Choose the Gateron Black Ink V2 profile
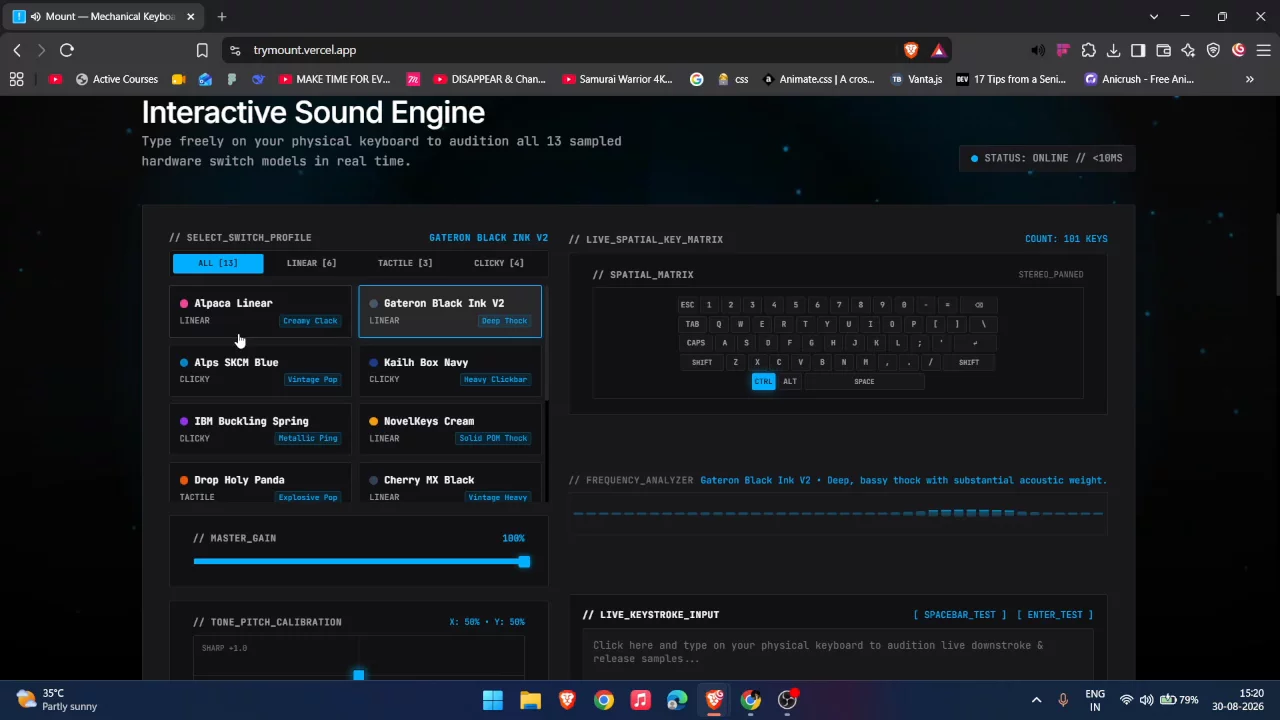 click(x=450, y=311)
